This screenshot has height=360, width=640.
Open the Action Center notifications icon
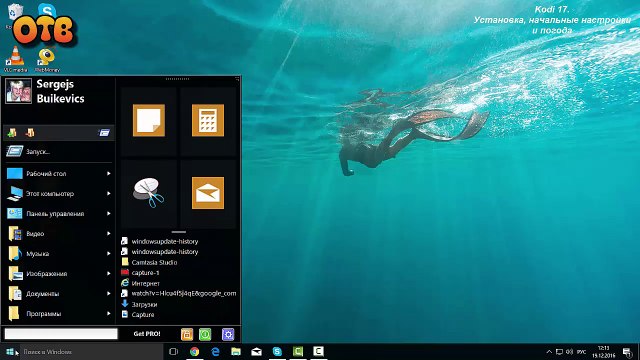627,352
